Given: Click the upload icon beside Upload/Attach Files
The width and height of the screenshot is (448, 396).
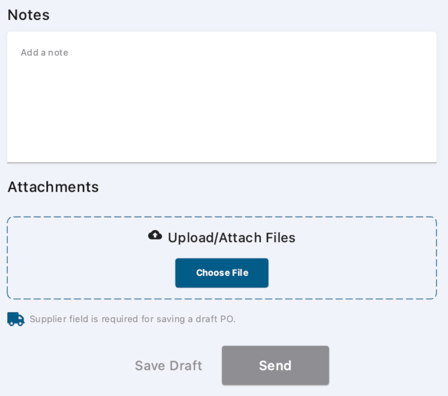Looking at the screenshot, I should click(155, 235).
